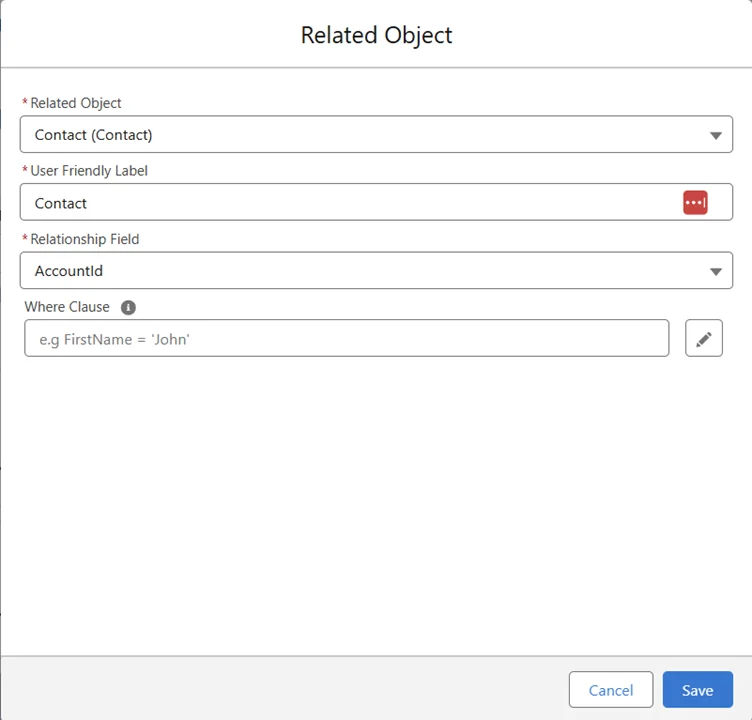This screenshot has height=720, width=752.
Task: Save the related object settings
Action: (697, 690)
